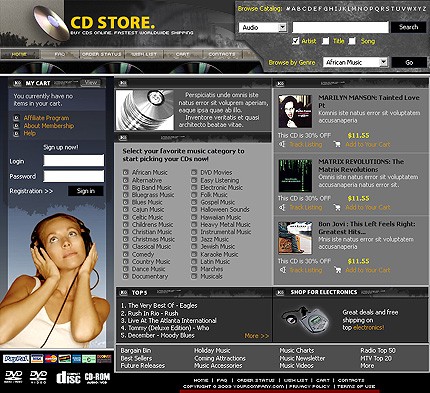Image resolution: width=430 pixels, height=393 pixels.
Task: Open the Contacts navigation tab
Action: coord(222,54)
